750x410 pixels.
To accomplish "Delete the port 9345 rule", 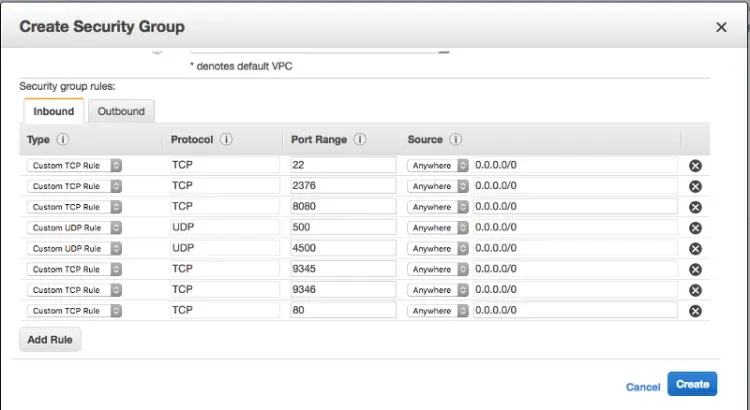I will 695,270.
